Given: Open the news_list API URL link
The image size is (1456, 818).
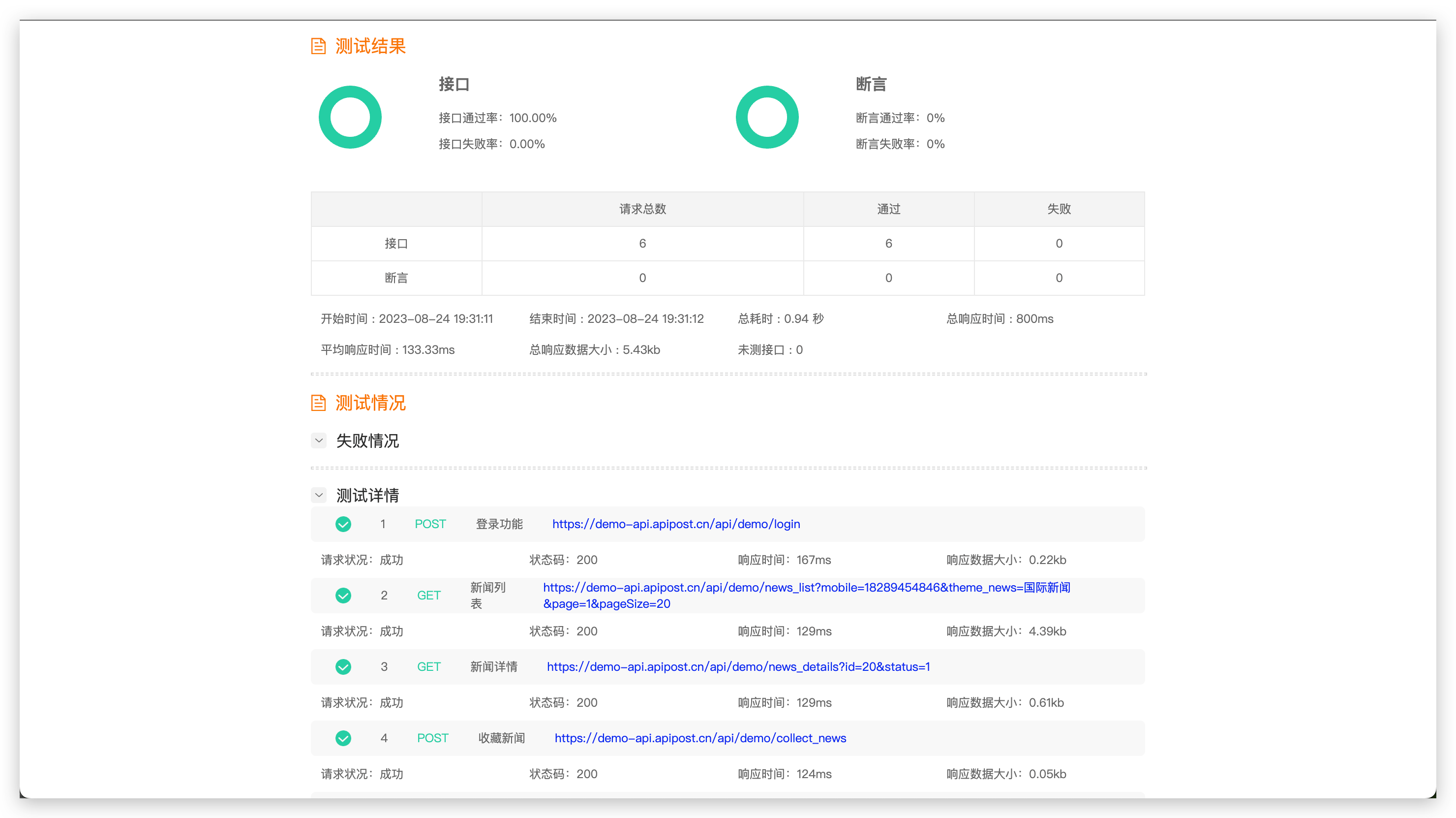Looking at the screenshot, I should 806,588.
